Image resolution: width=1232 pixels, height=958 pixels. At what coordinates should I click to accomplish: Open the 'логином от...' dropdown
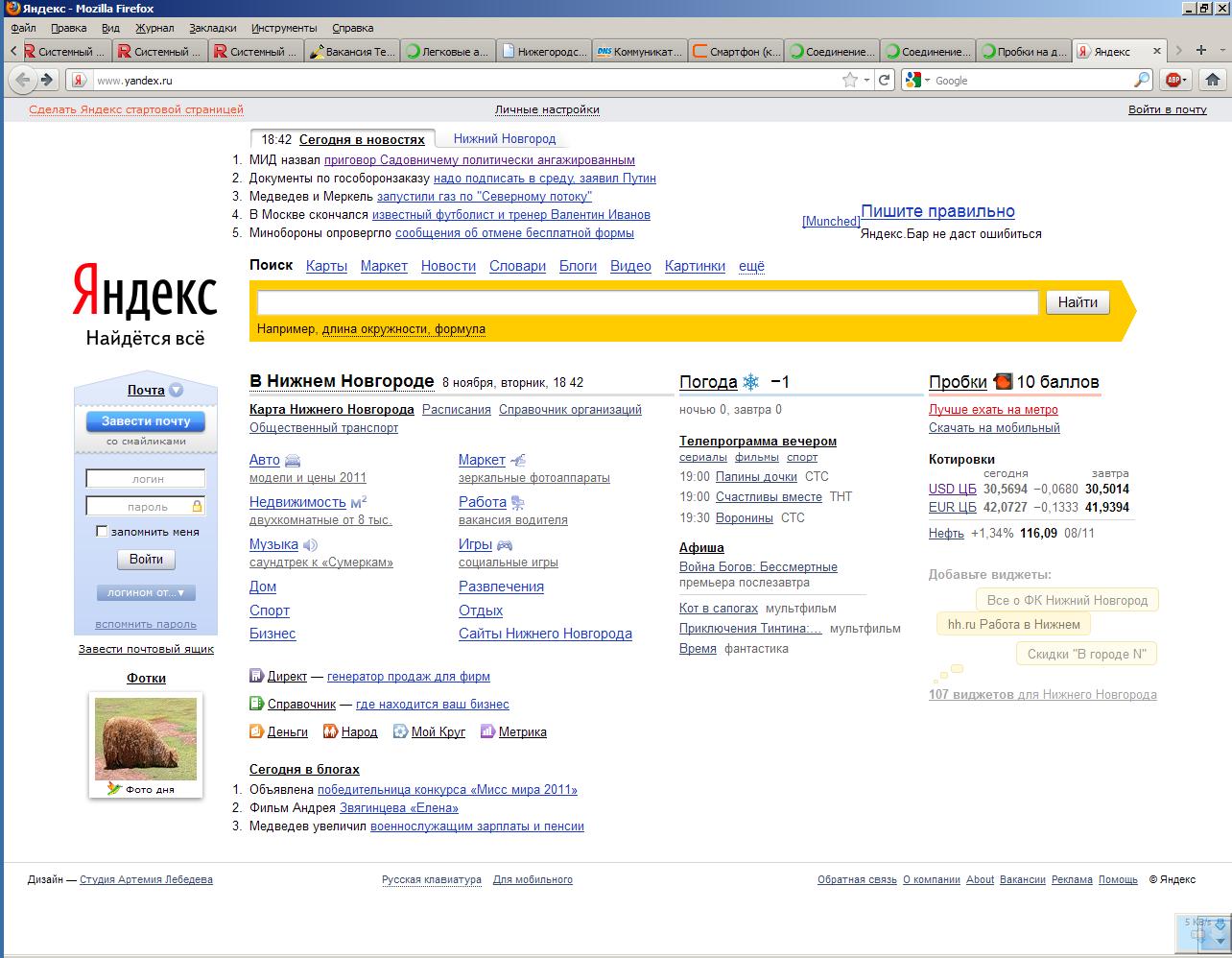click(146, 592)
